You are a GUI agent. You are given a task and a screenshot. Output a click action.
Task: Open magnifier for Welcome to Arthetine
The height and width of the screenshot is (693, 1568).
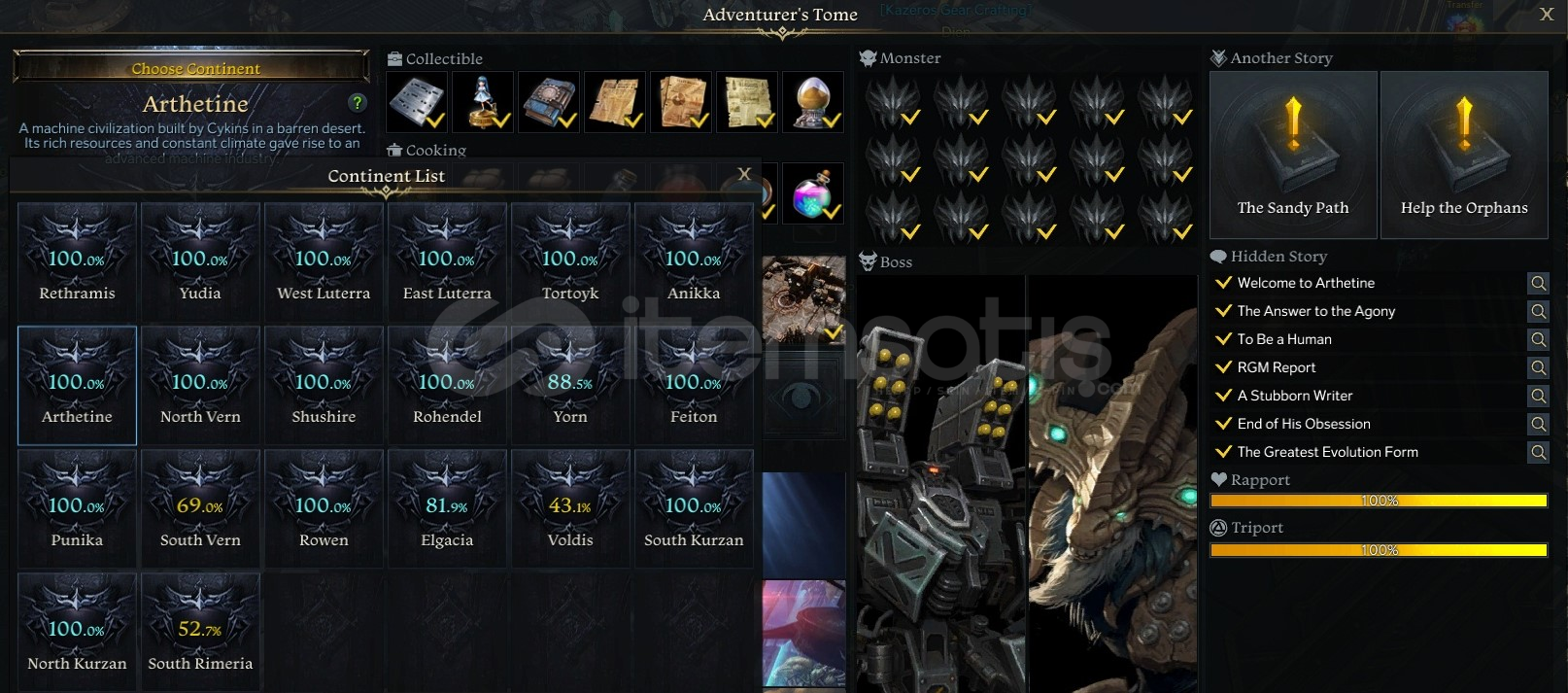click(x=1538, y=283)
